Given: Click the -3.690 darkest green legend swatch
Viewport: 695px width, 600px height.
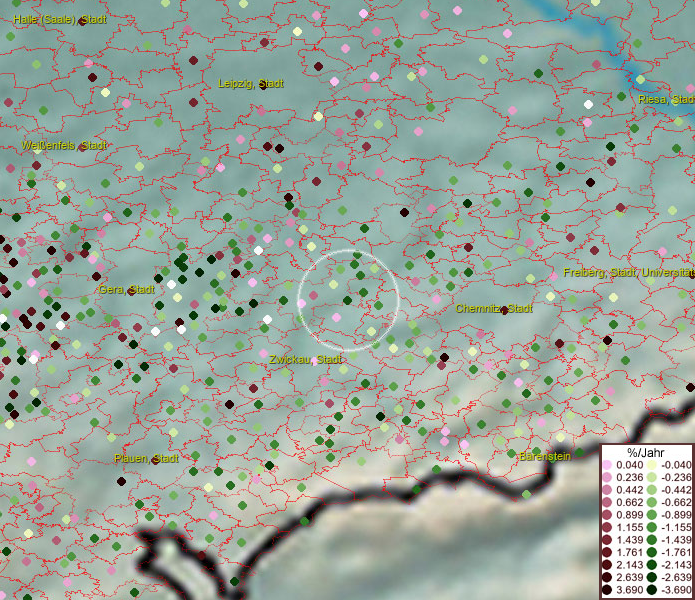Looking at the screenshot, I should click(650, 591).
